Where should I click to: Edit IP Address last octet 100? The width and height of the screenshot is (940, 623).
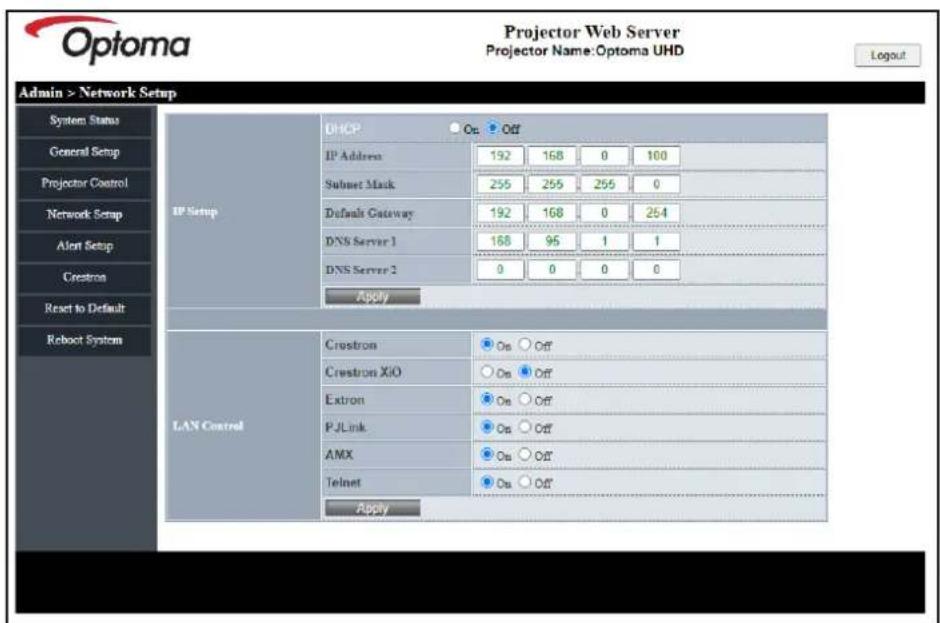tap(656, 156)
